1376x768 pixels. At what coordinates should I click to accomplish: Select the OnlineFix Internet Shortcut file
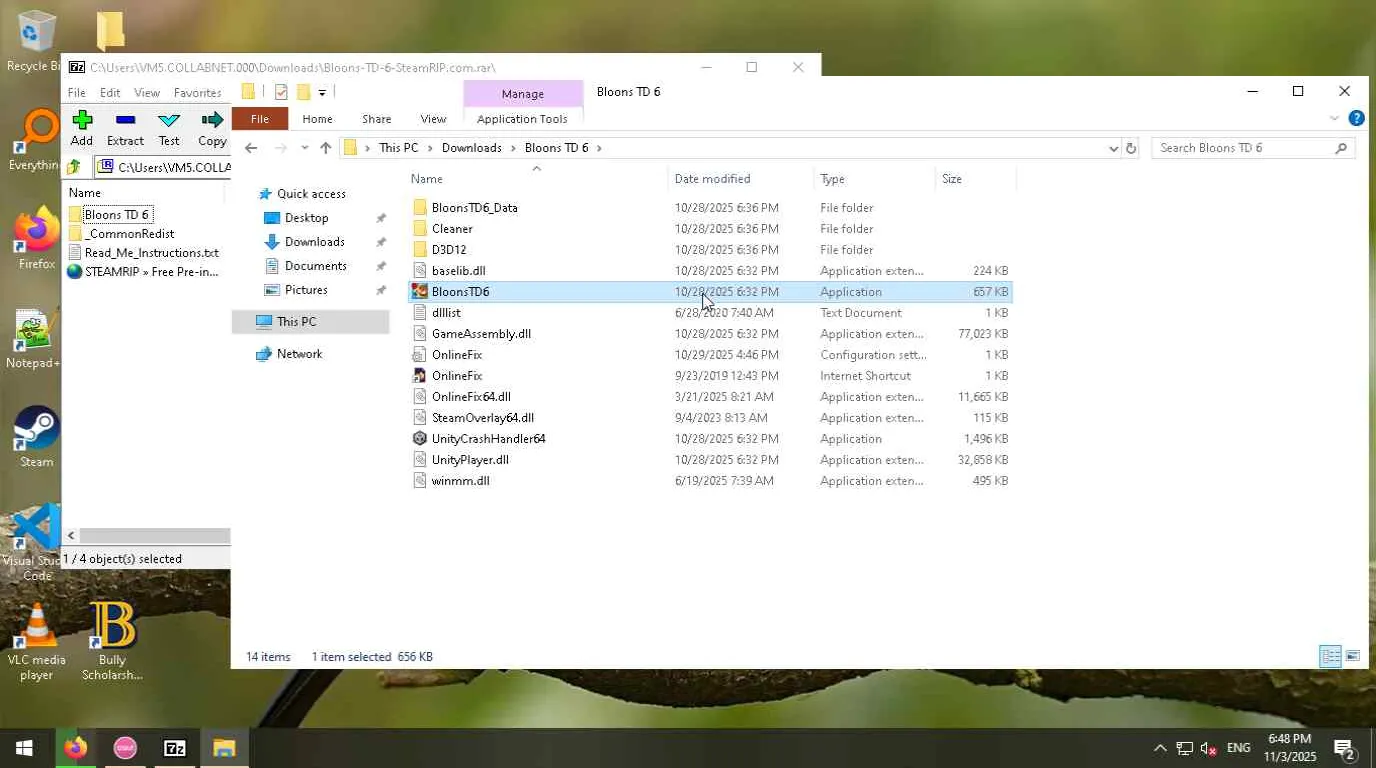710,376
